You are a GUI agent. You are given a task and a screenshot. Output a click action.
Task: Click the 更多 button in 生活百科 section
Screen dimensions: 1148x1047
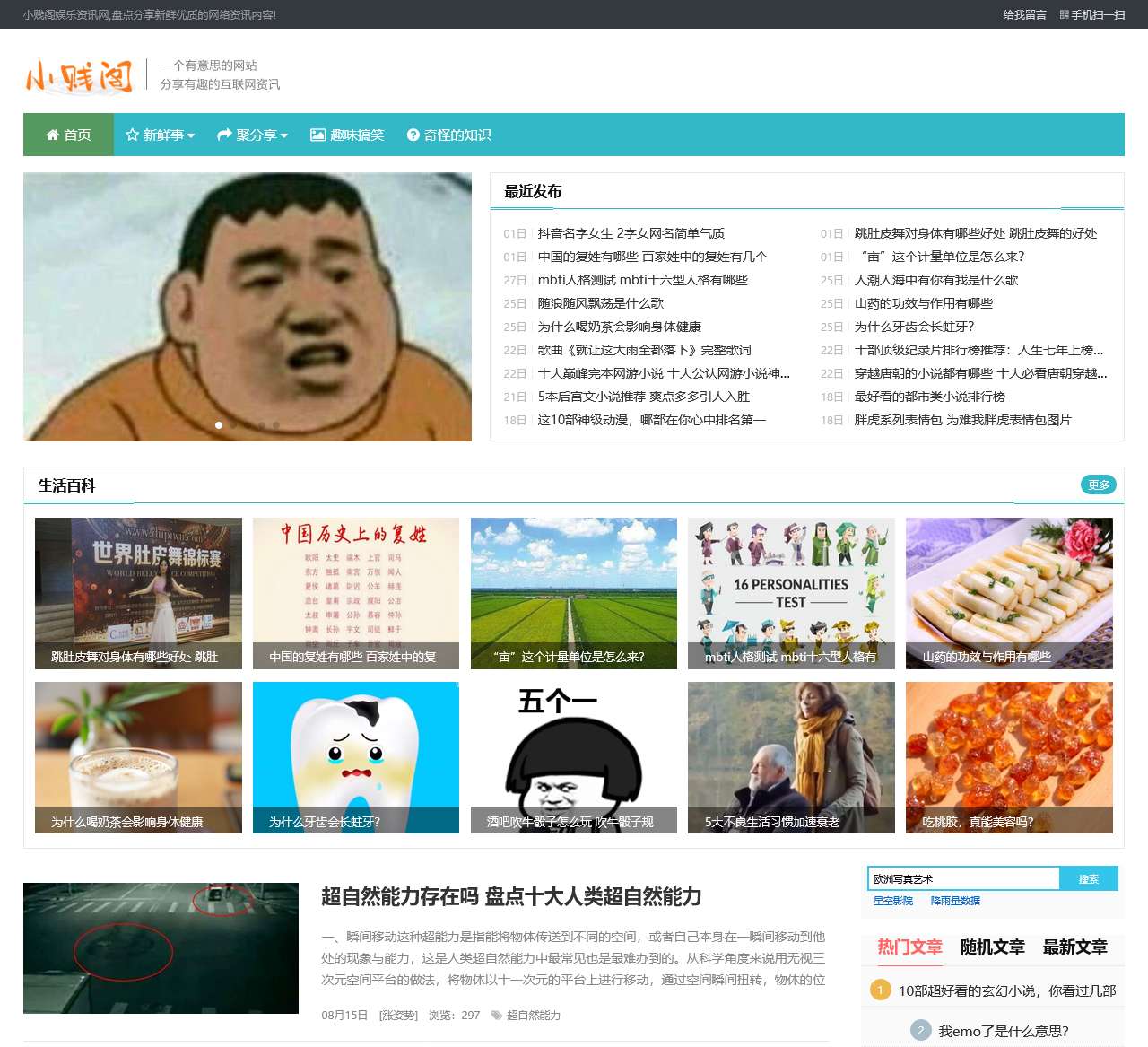pyautogui.click(x=1098, y=484)
